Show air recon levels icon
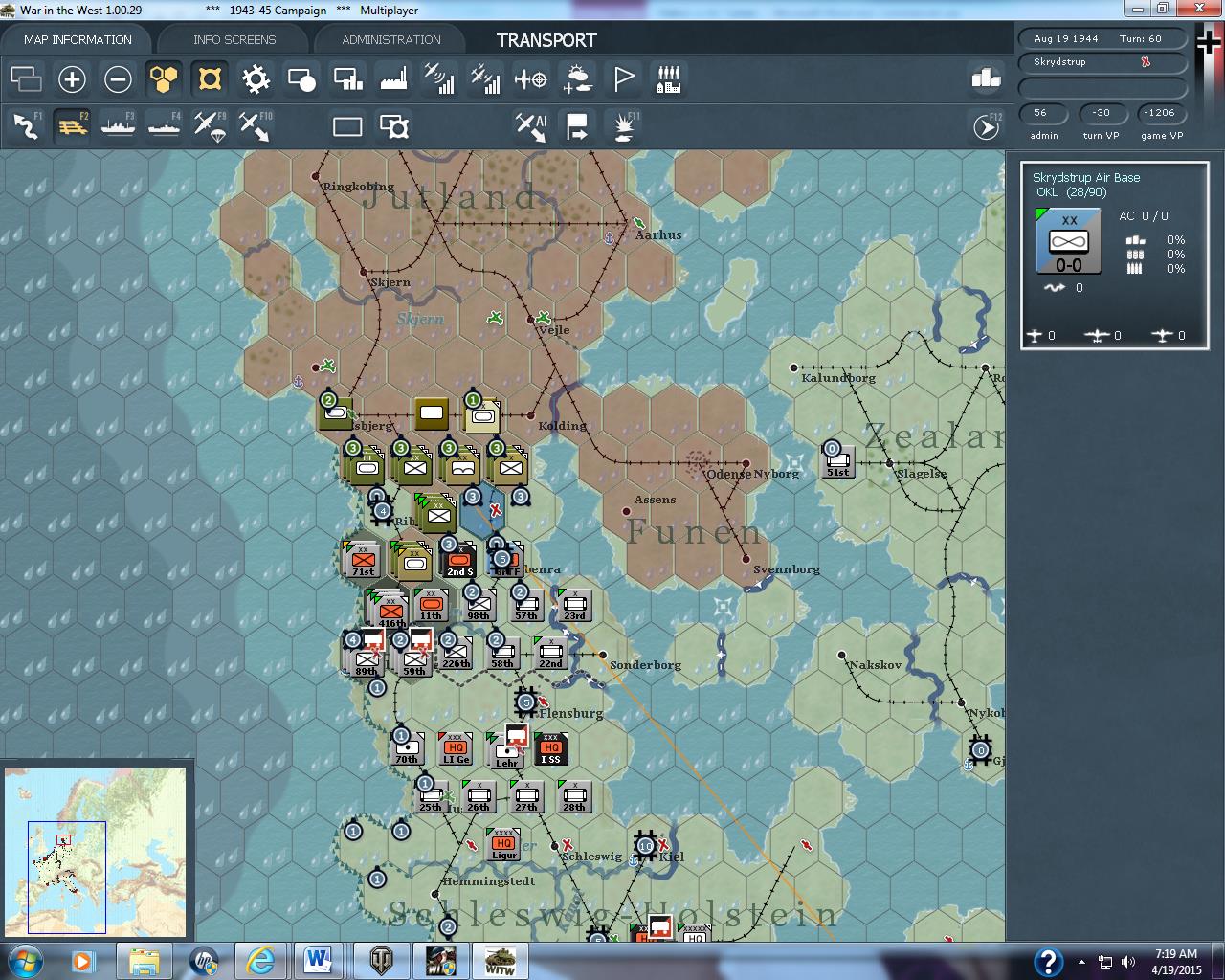The height and width of the screenshot is (980, 1225). (439, 78)
